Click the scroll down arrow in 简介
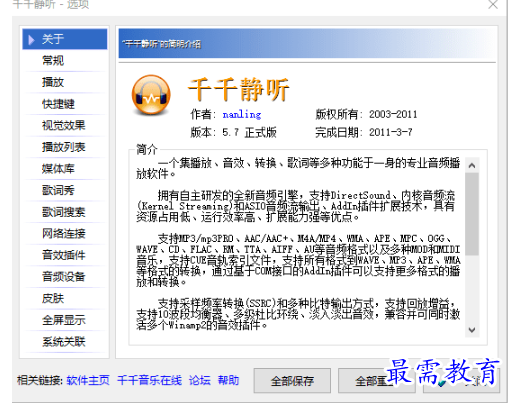 click(472, 330)
